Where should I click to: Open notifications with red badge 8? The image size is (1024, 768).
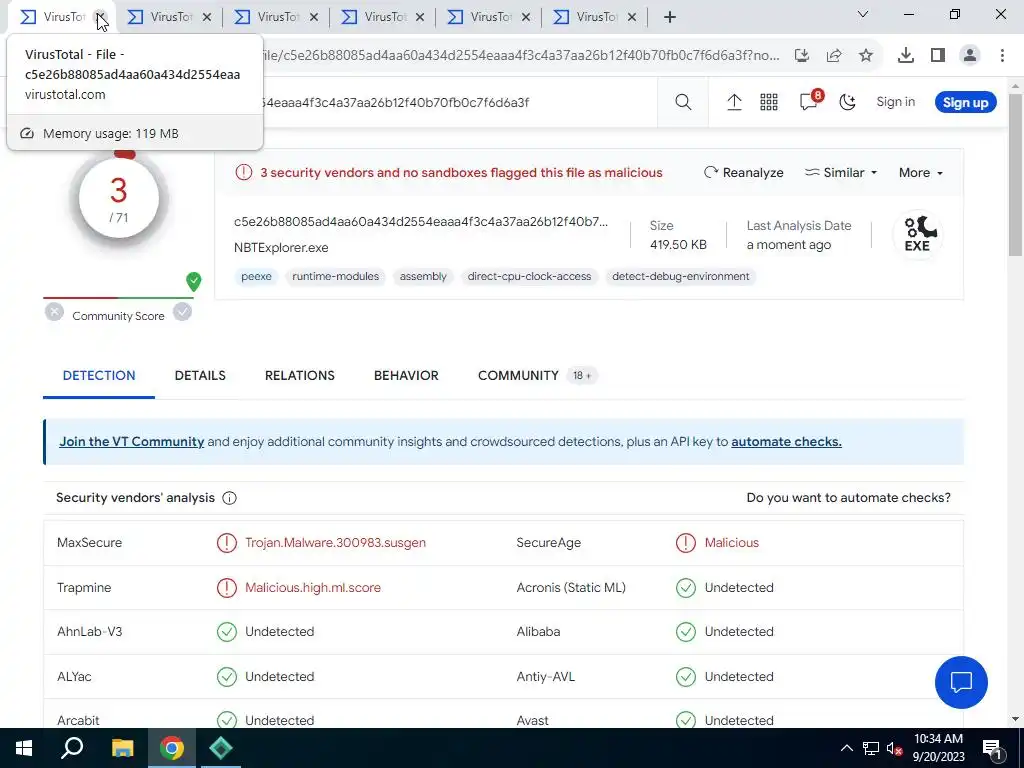tap(810, 101)
